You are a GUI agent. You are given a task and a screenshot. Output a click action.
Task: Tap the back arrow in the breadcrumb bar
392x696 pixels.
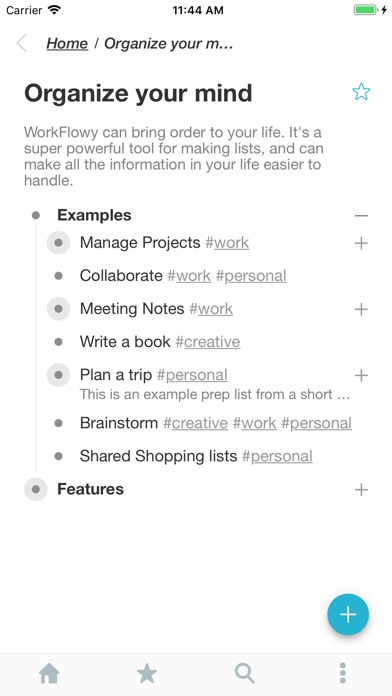click(x=21, y=44)
